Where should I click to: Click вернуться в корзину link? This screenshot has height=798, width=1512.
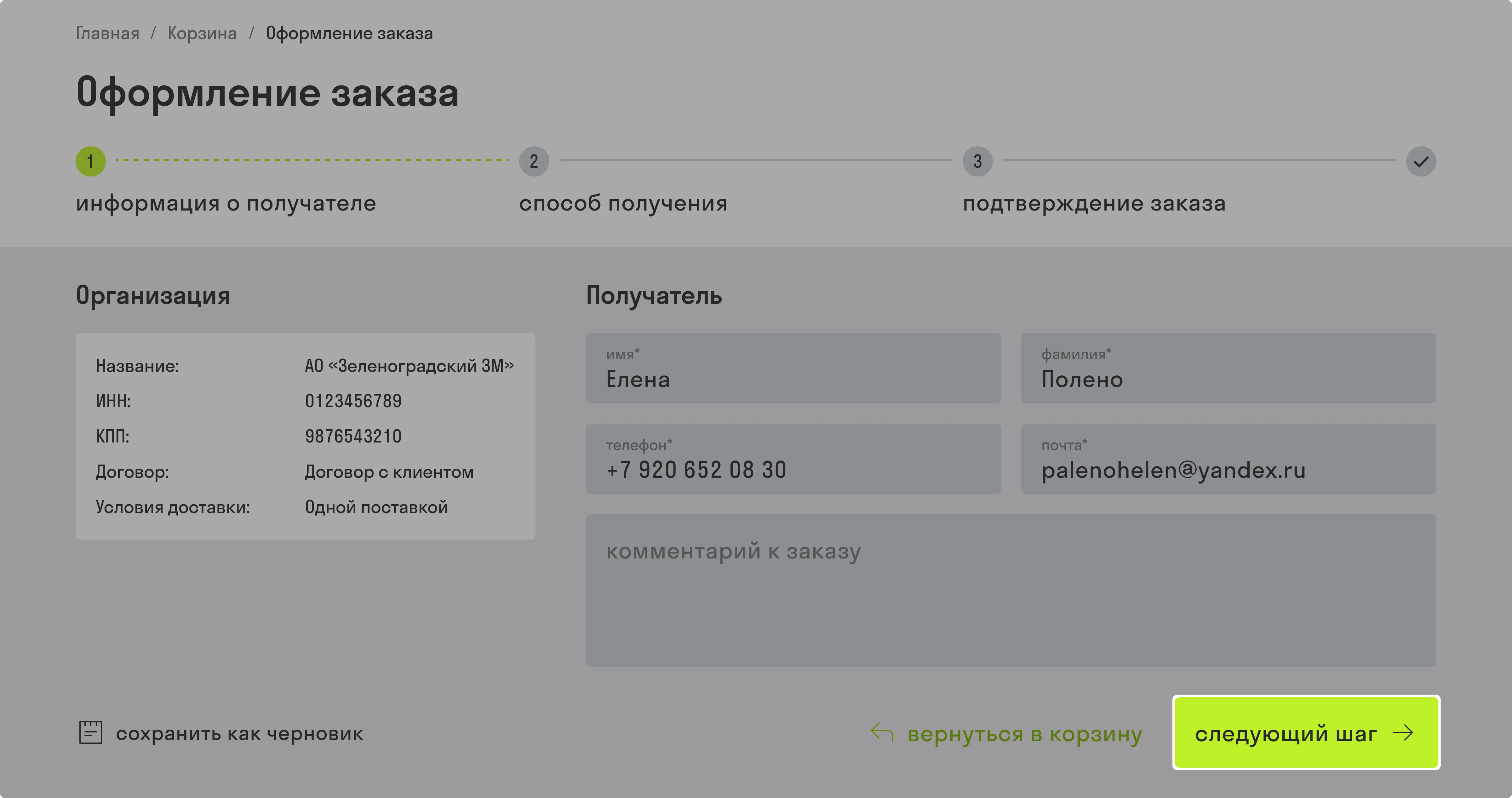[1025, 734]
